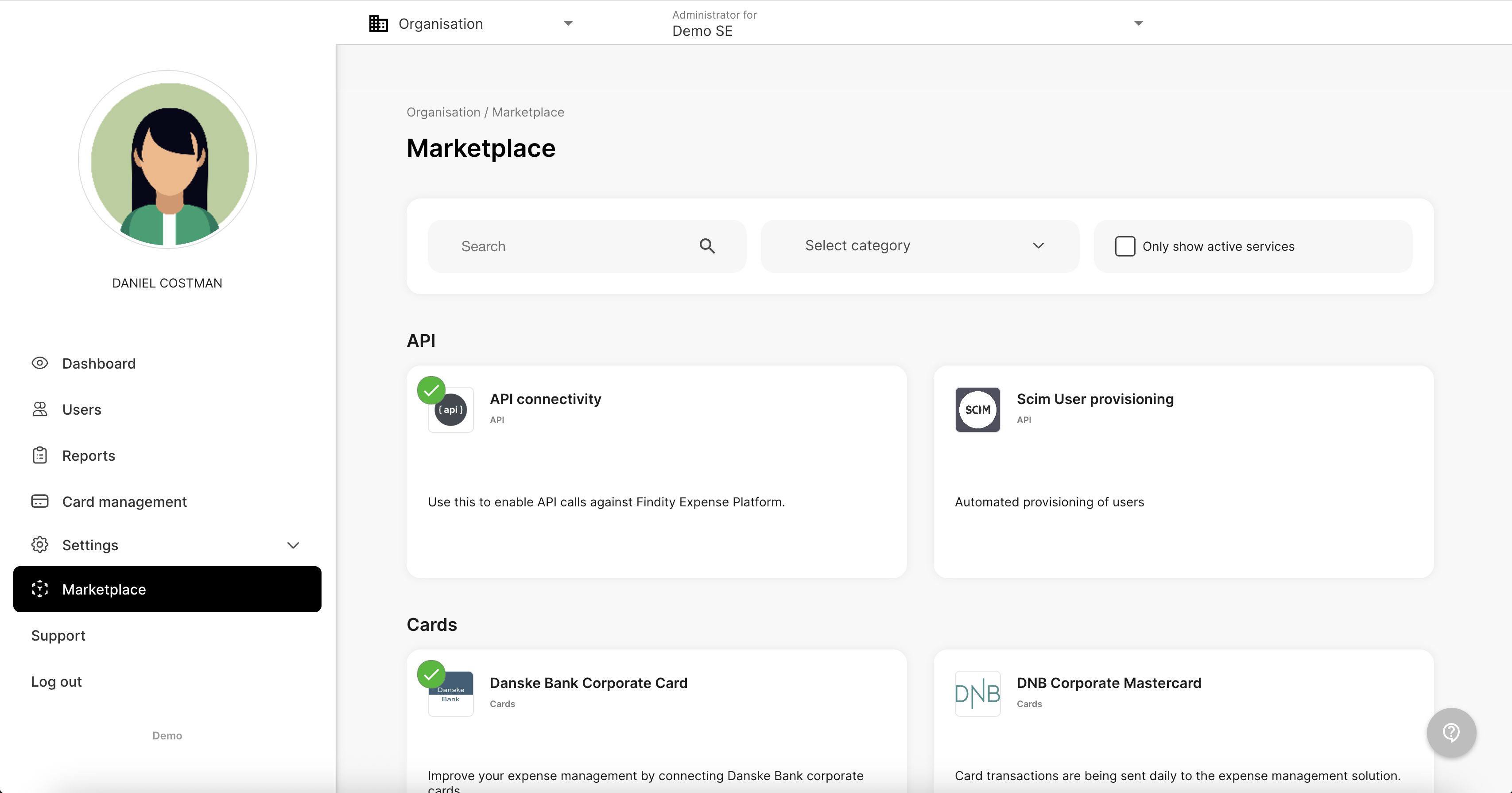The height and width of the screenshot is (793, 1512).
Task: Click Daniel Costman profile avatar
Action: pos(167,159)
